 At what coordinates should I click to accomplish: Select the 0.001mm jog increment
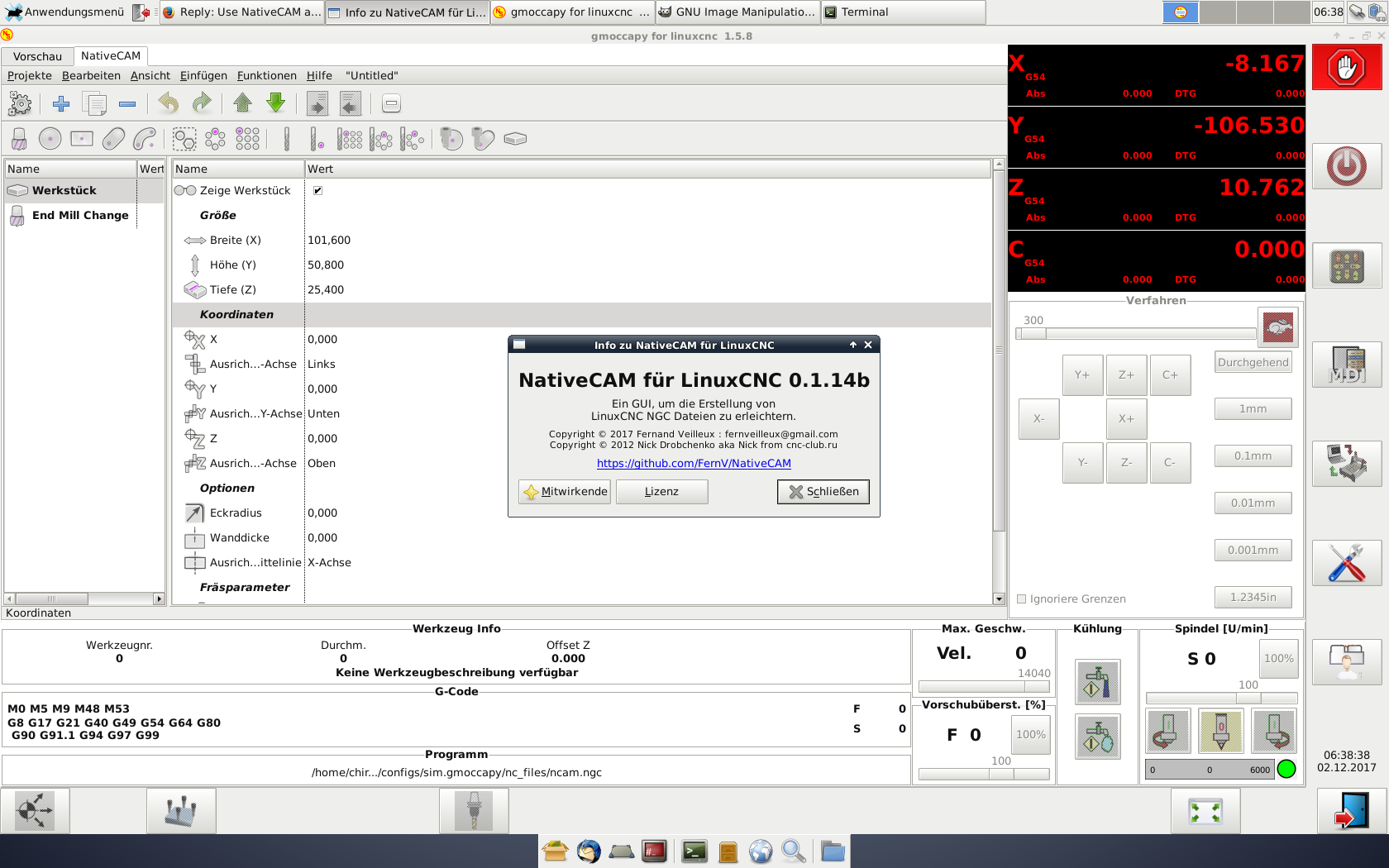point(1253,550)
